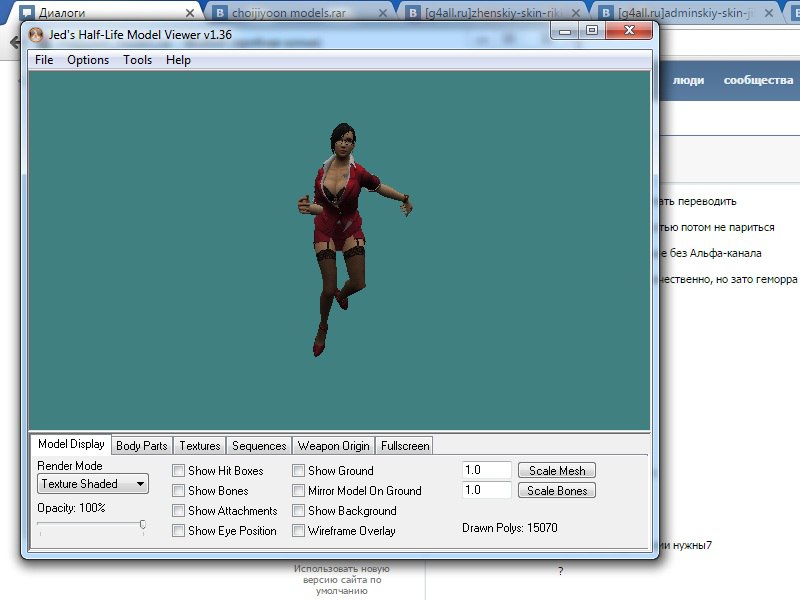Click the Scale Bones button

pos(557,491)
